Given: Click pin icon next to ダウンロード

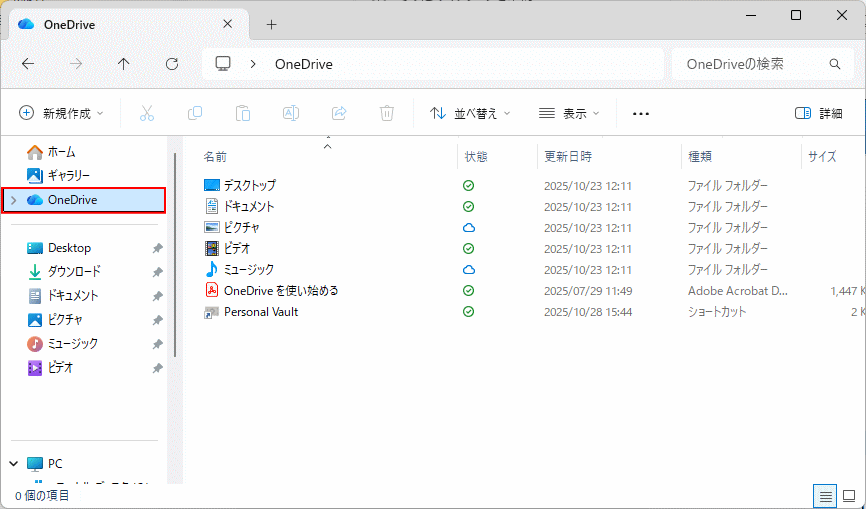Looking at the screenshot, I should pos(157,272).
